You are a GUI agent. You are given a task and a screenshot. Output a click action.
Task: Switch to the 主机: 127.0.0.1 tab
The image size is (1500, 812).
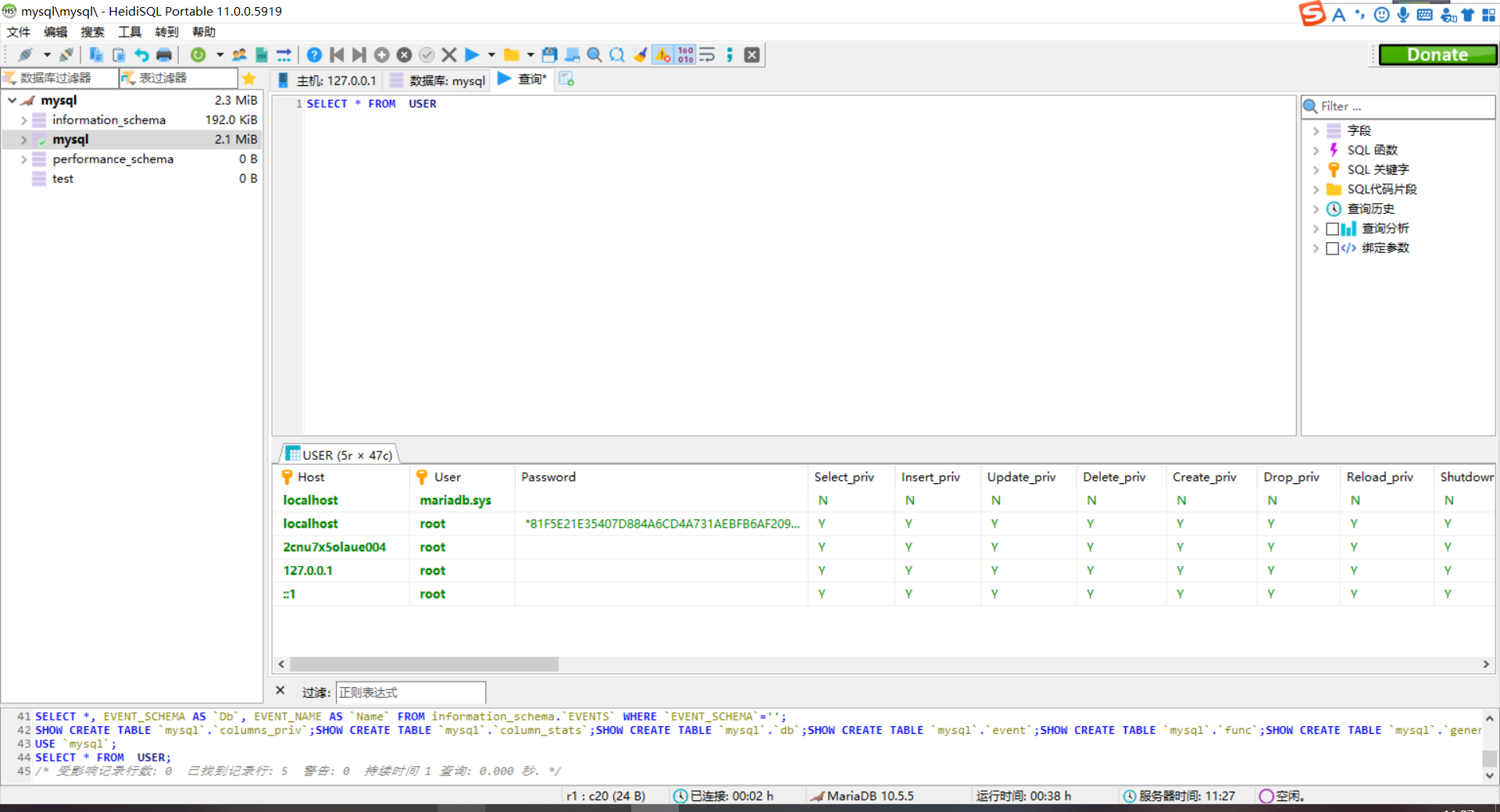327,80
